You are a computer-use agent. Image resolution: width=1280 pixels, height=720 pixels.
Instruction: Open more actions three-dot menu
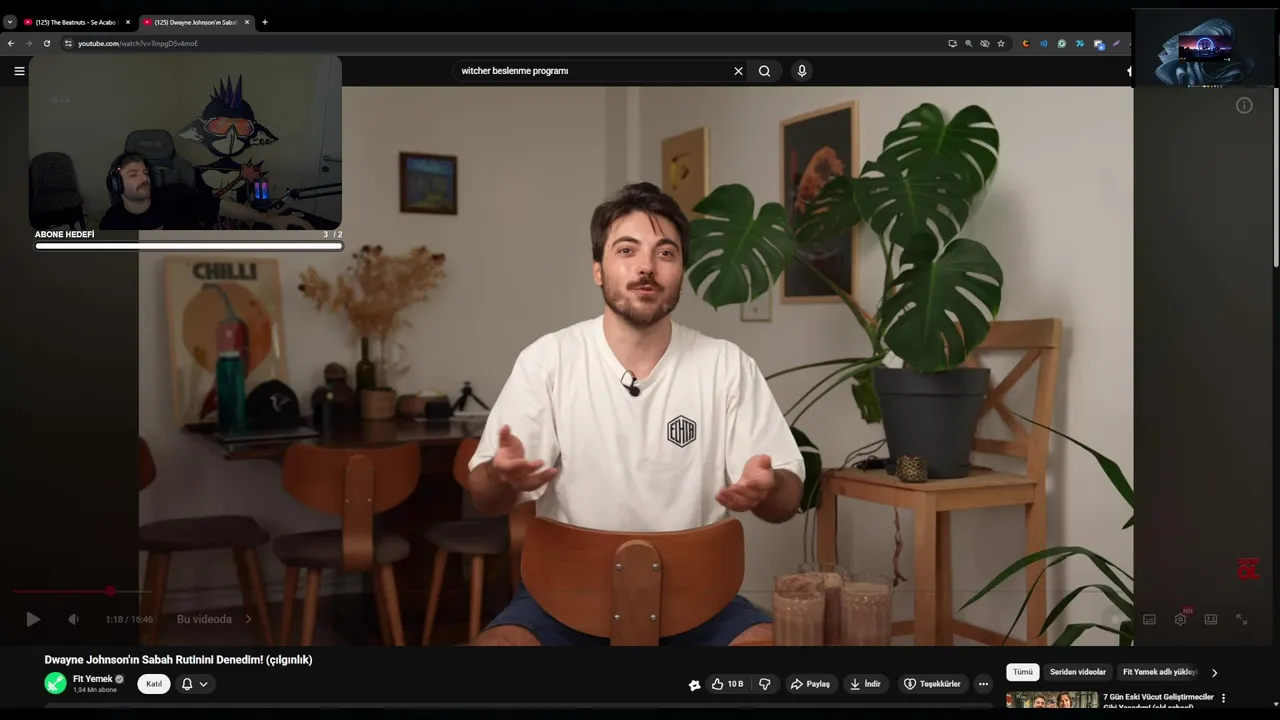click(x=983, y=684)
